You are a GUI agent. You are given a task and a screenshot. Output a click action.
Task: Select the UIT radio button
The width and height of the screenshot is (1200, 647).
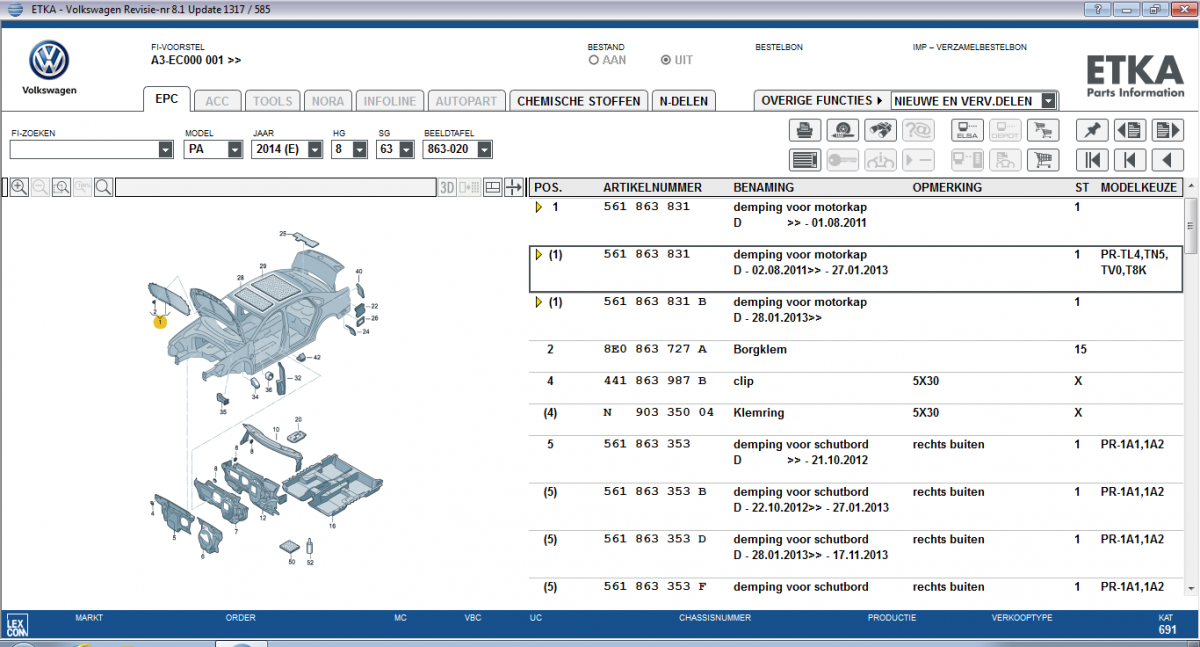point(666,60)
